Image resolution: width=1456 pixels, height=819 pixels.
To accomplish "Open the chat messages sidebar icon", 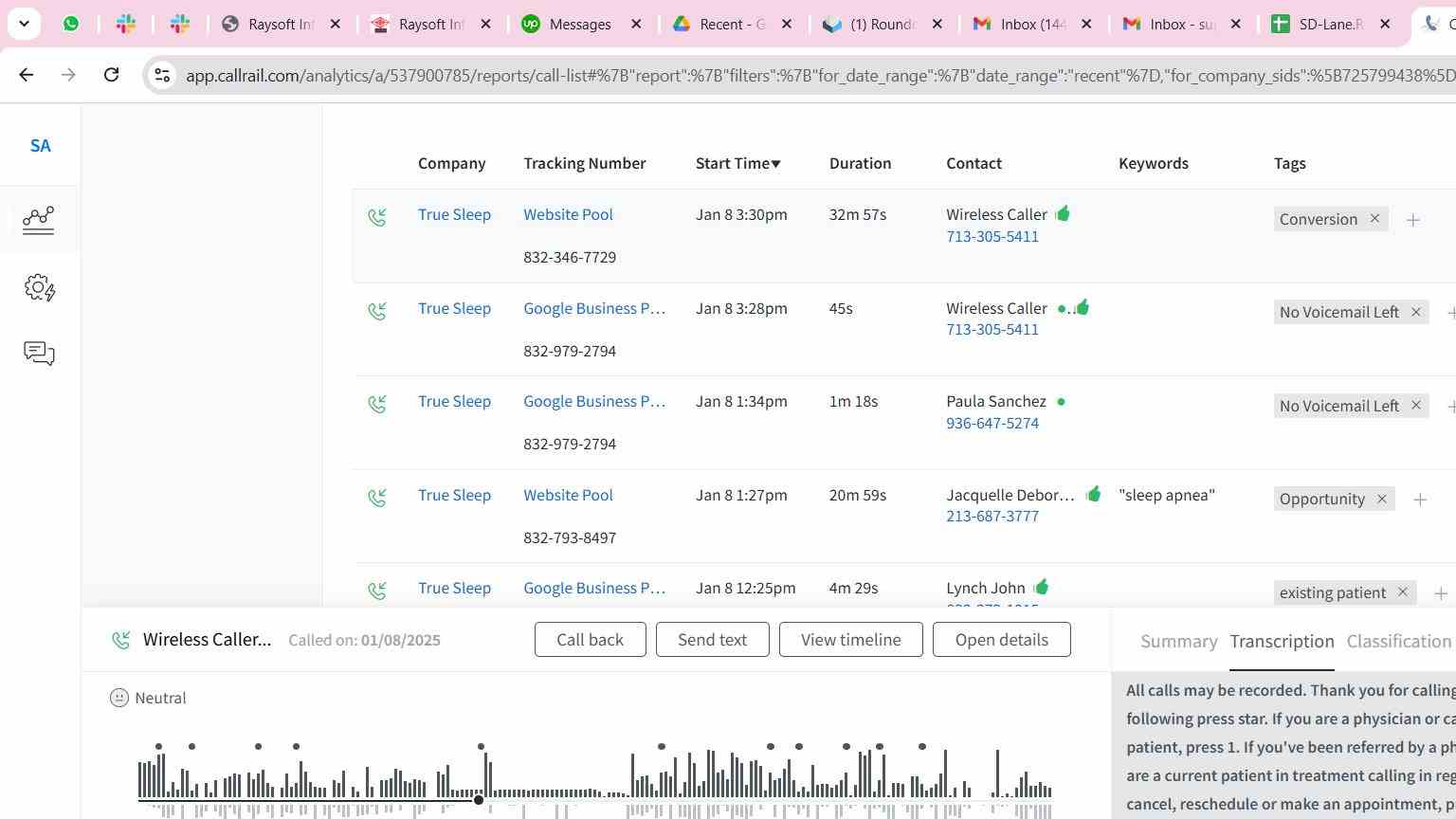I will 39,354.
